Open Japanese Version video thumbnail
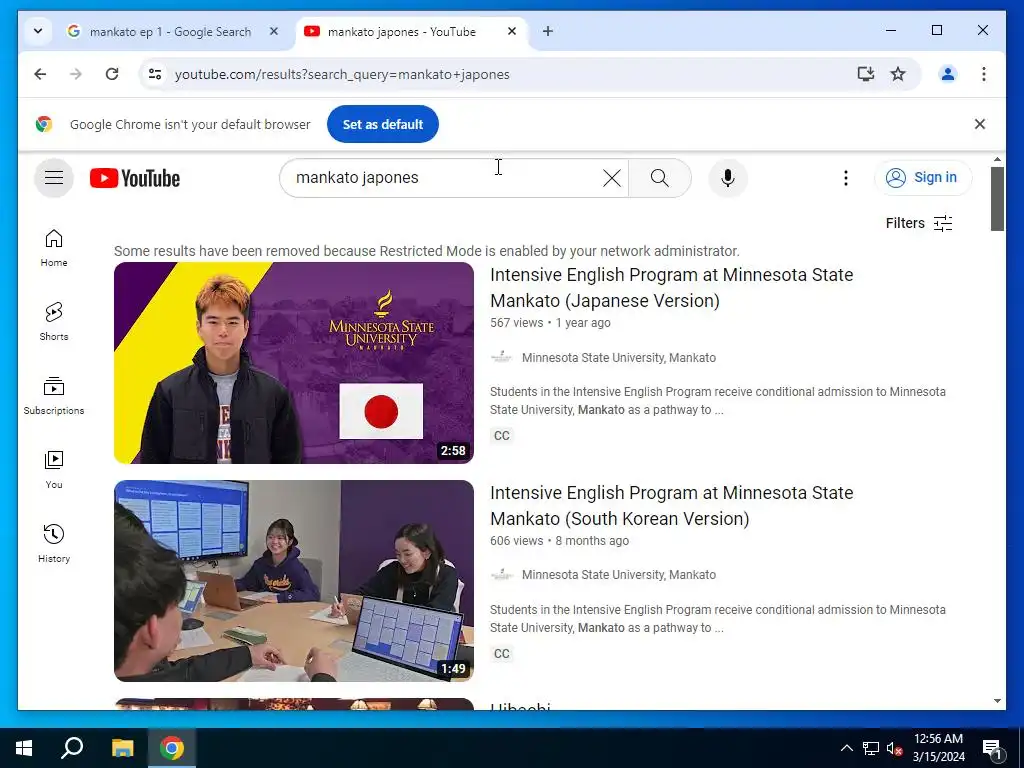This screenshot has height=768, width=1024. (x=294, y=363)
